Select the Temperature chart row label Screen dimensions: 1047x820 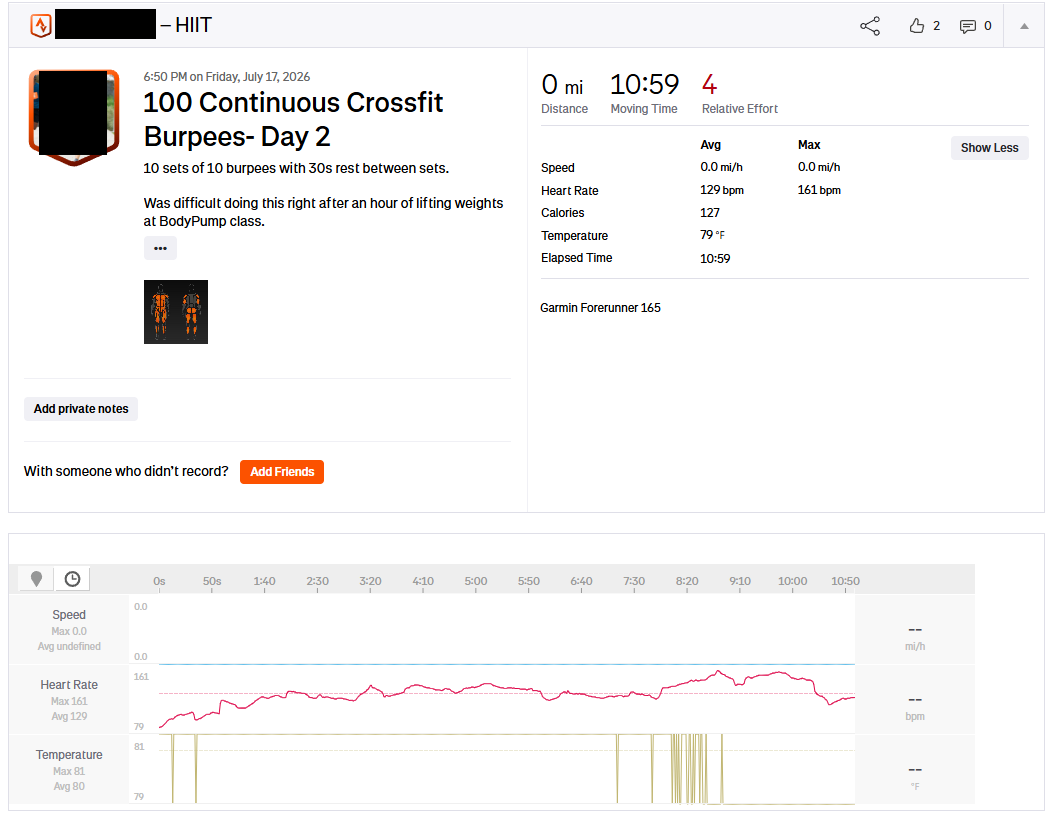click(69, 755)
